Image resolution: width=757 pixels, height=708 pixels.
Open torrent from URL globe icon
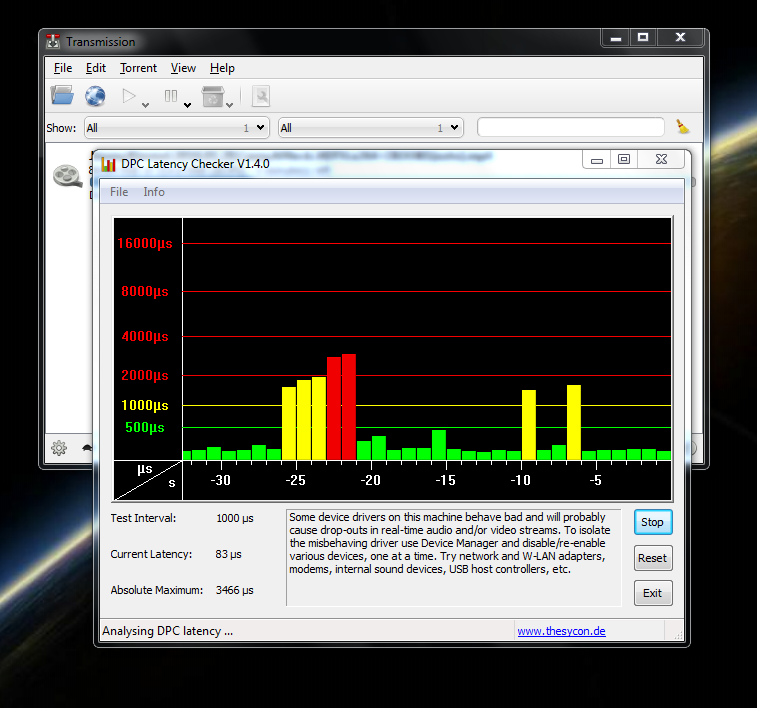point(95,96)
